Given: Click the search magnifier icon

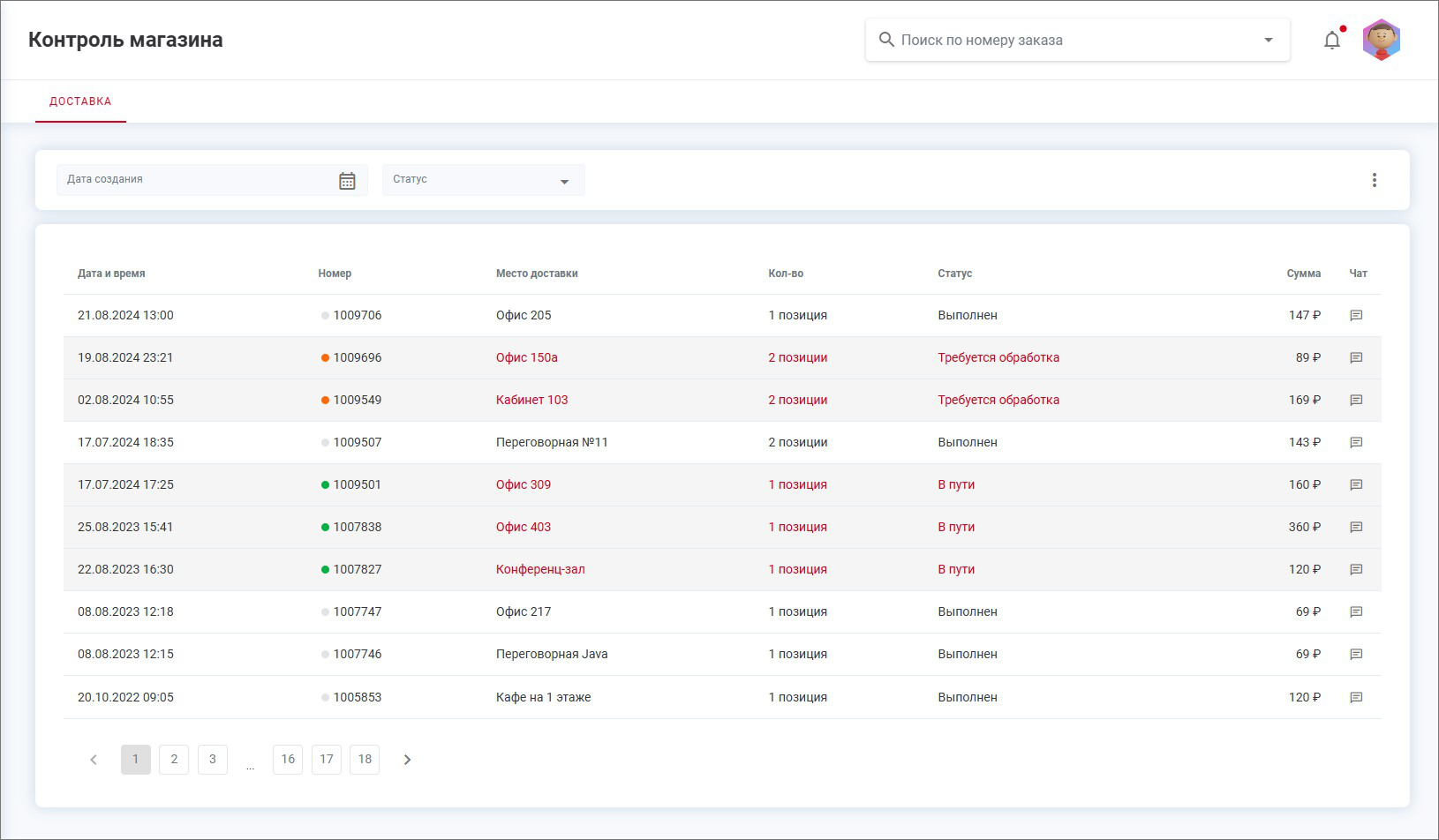Looking at the screenshot, I should [x=886, y=40].
